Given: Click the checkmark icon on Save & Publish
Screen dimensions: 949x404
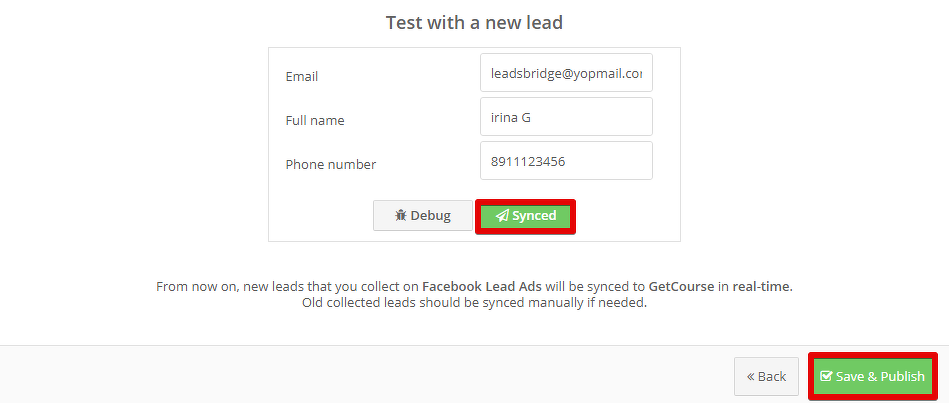Looking at the screenshot, I should [826, 376].
